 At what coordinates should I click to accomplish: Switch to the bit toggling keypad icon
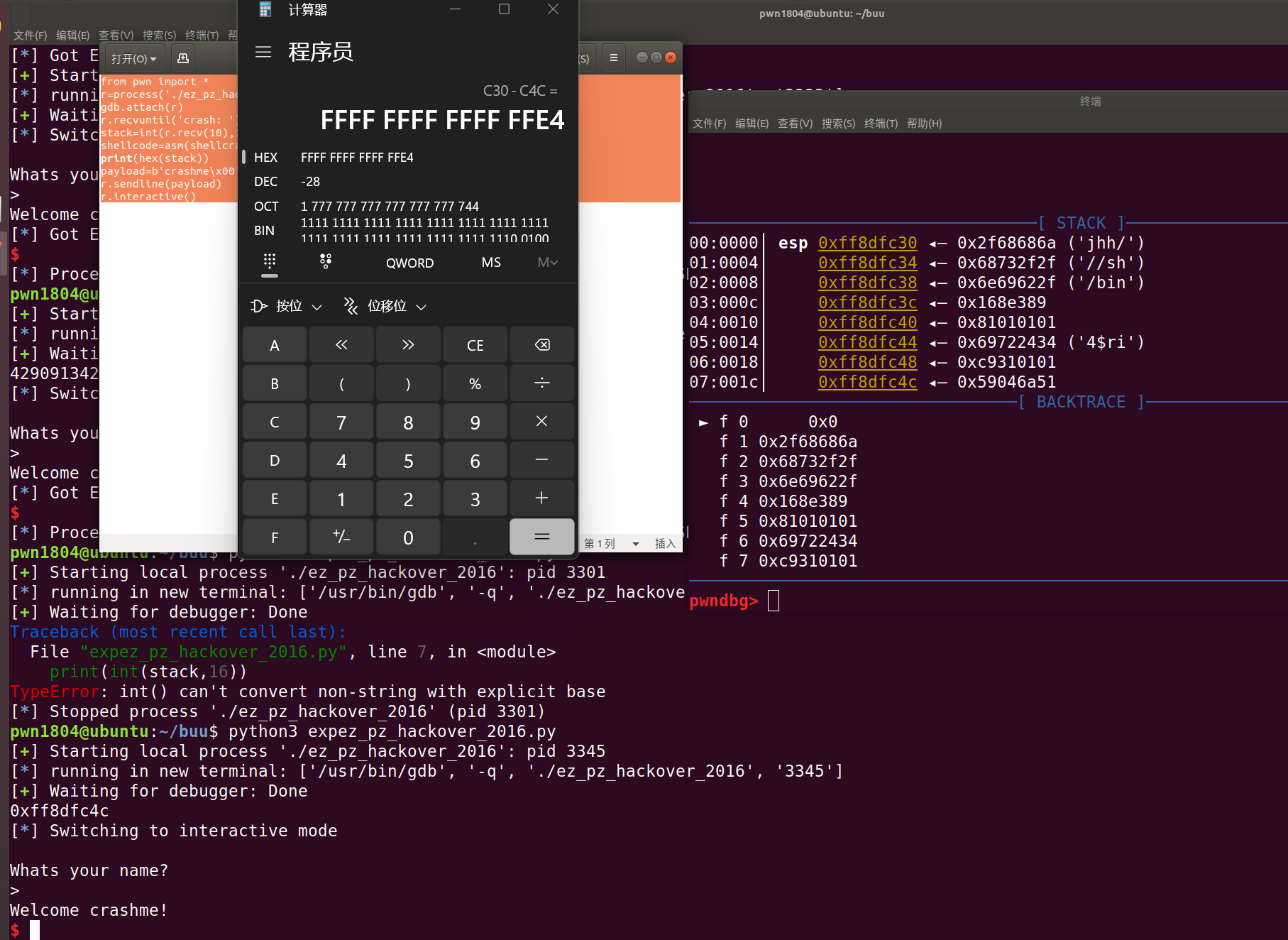[326, 262]
